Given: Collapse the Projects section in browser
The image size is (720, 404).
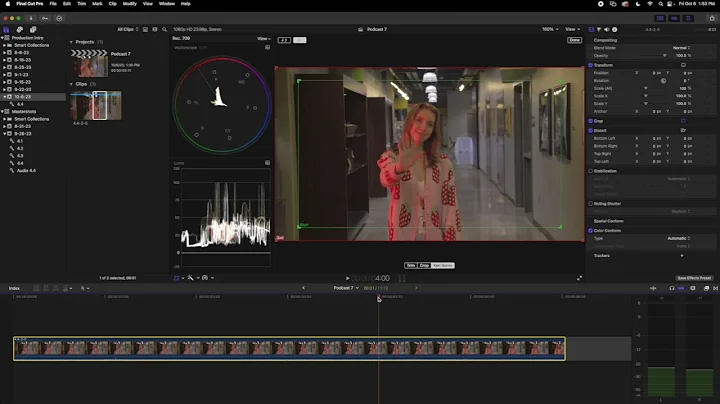Looking at the screenshot, I should [x=71, y=42].
